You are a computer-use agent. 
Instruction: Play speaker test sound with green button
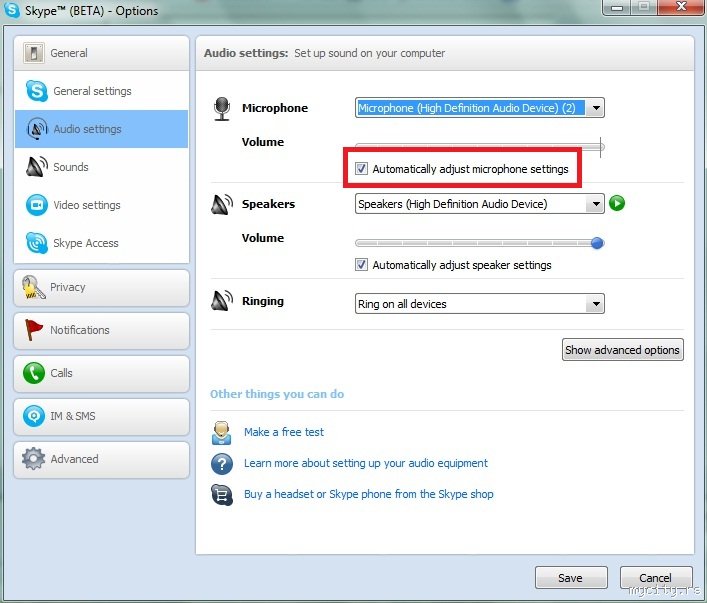(x=617, y=203)
